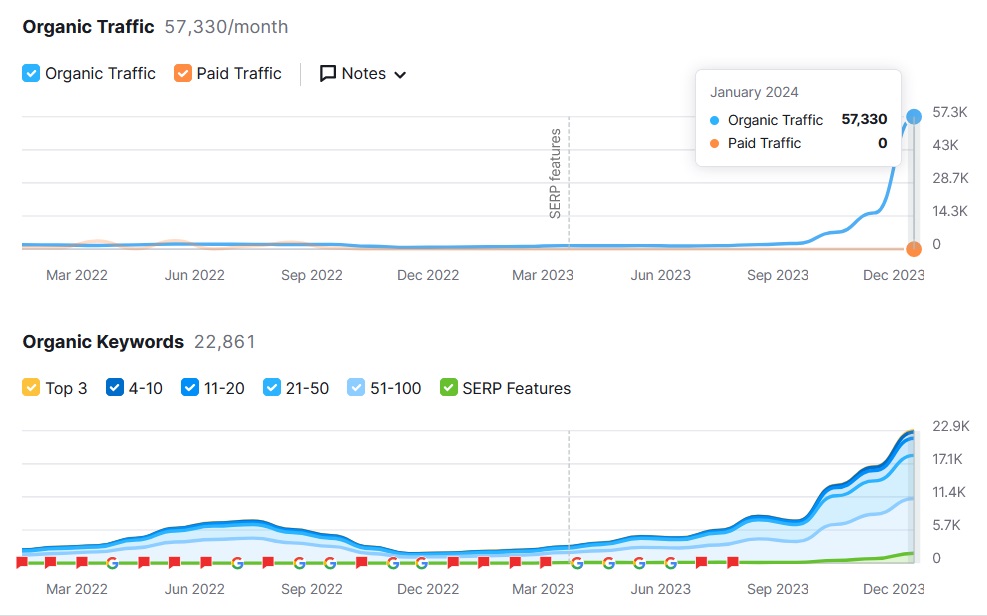The width and height of the screenshot is (987, 616).
Task: Toggle the 51-100 keyword range checkbox
Action: coord(356,388)
